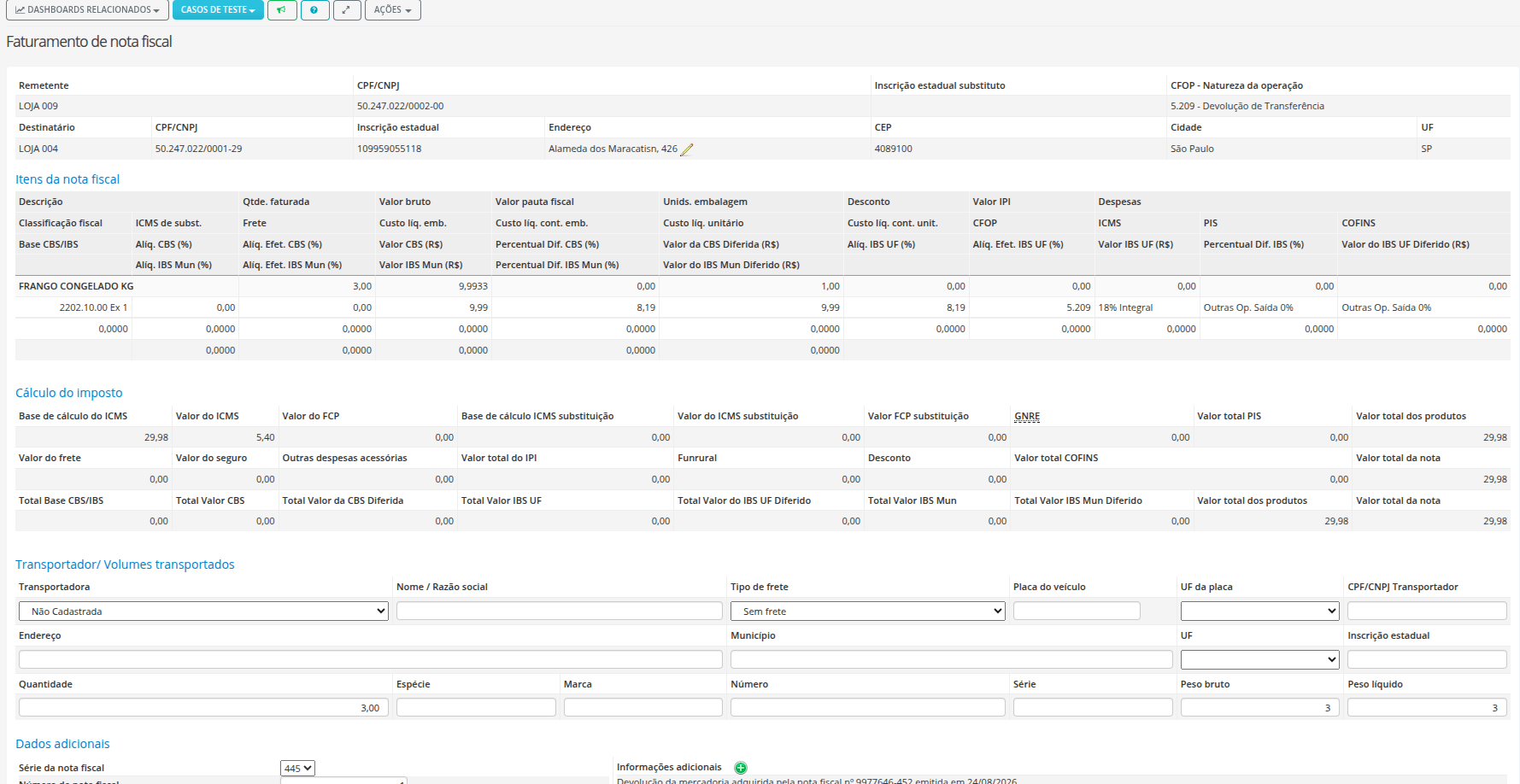Click the CFOP 5.209 - Devolução de Transferência
This screenshot has height=784, width=1520.
point(1247,107)
